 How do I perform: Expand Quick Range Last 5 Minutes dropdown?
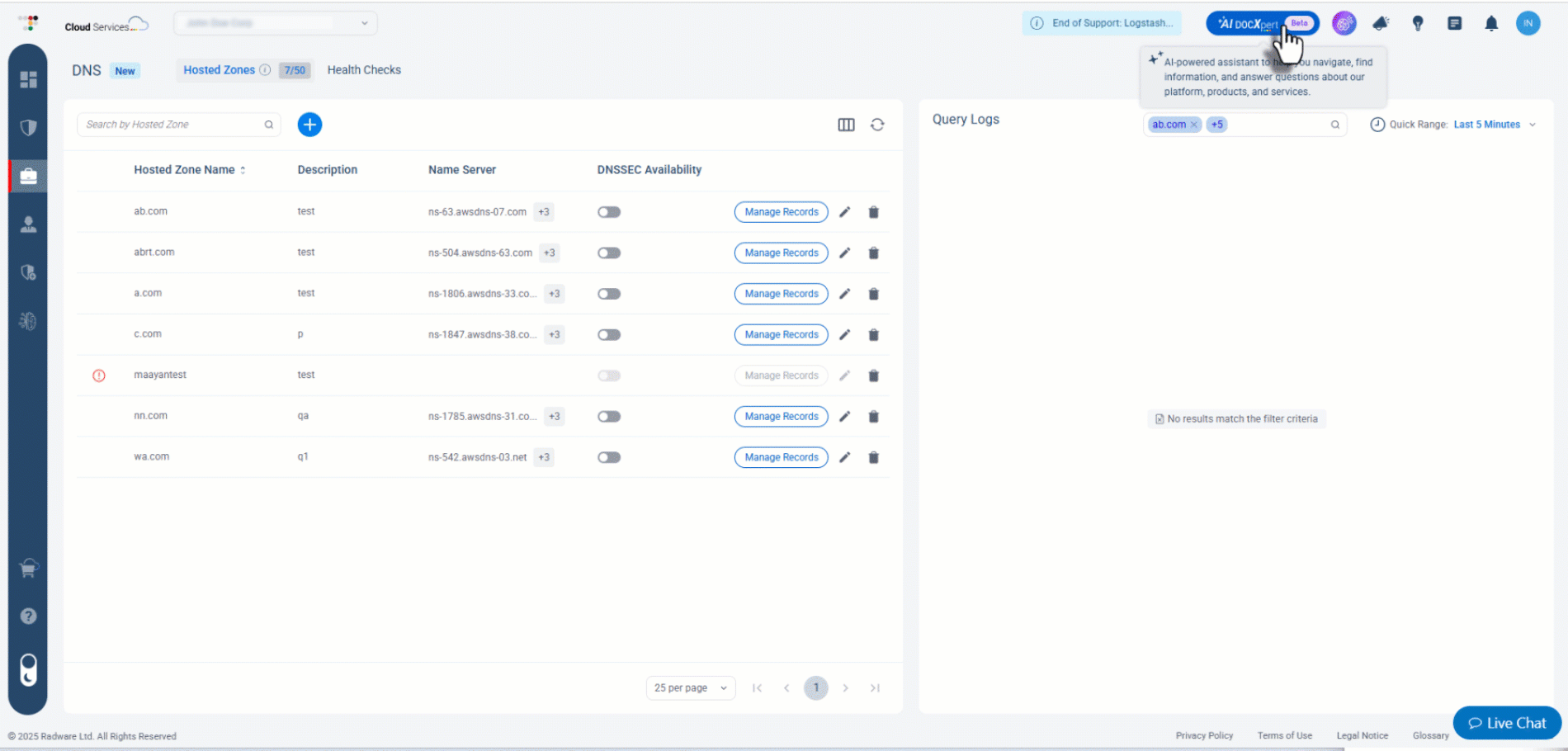coord(1494,125)
